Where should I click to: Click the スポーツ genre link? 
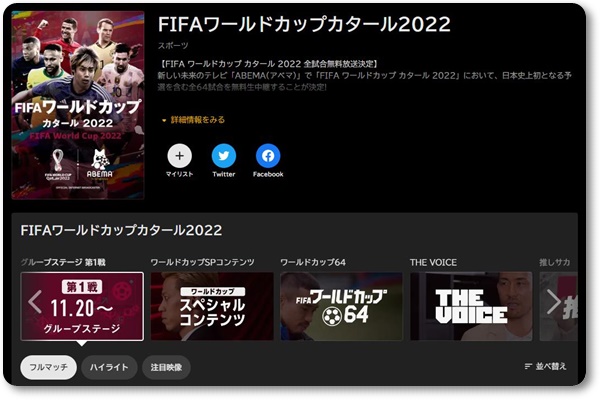173,46
